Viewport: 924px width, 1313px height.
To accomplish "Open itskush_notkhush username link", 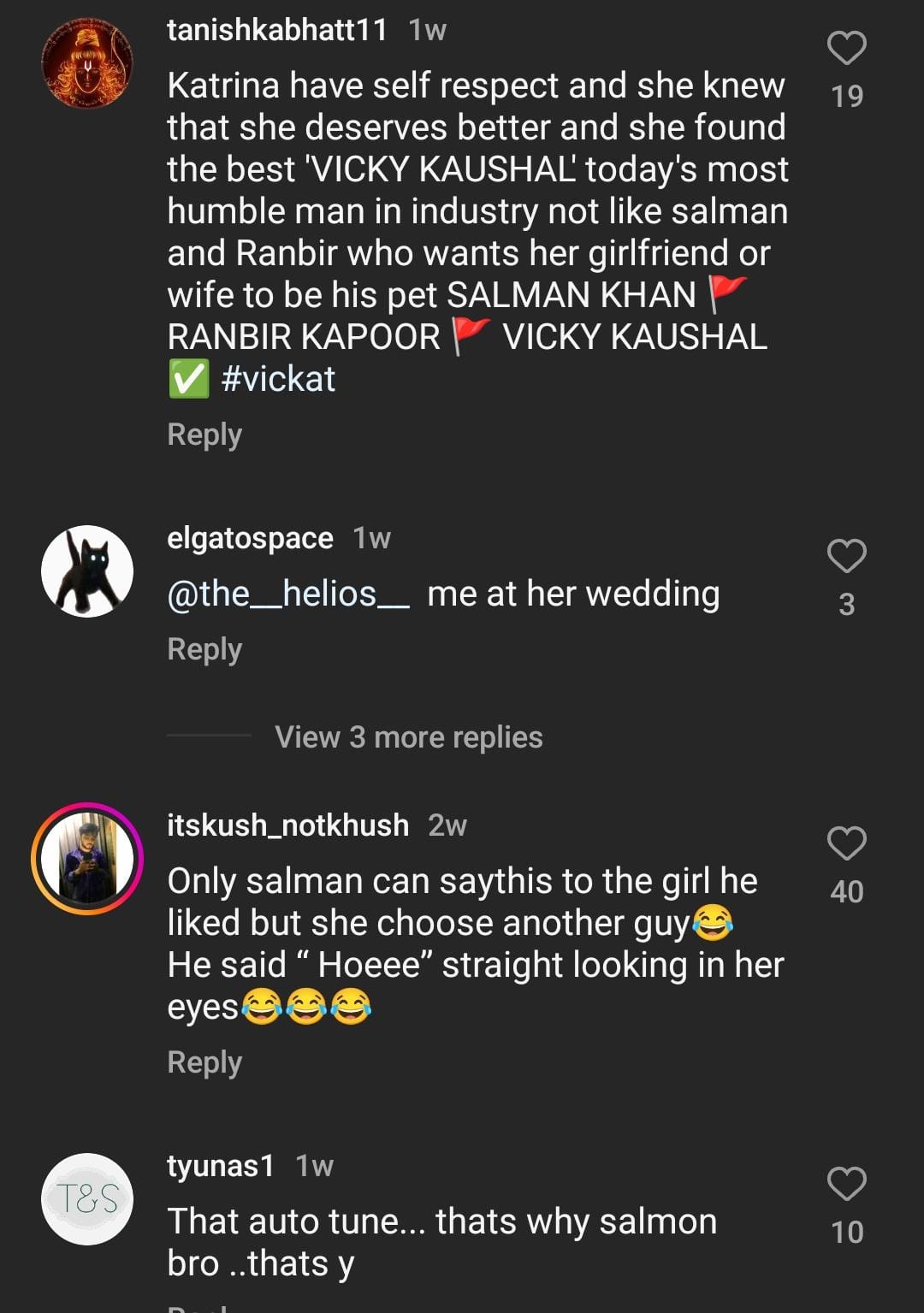I will [287, 825].
